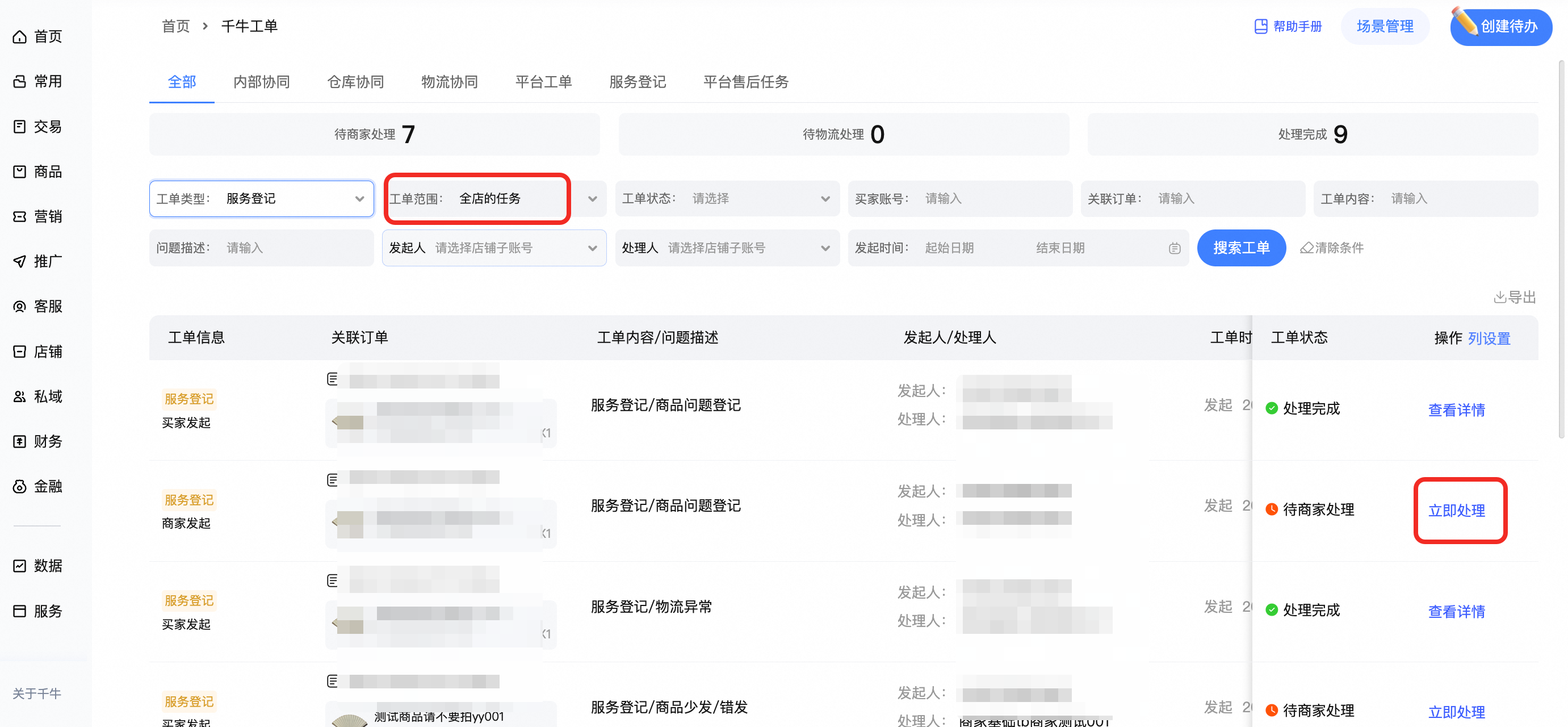Click order note icon in first row

tap(332, 379)
